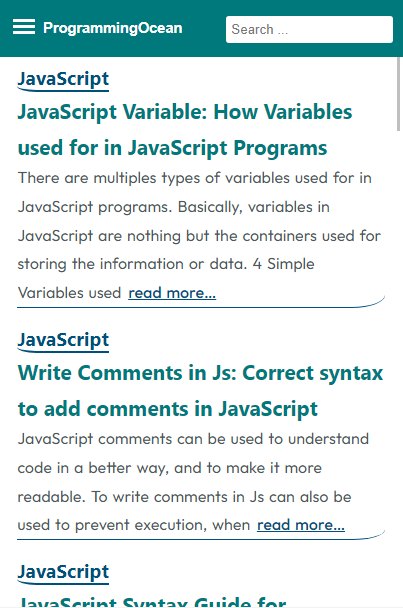Image resolution: width=403 pixels, height=608 pixels.
Task: Go to ProgrammingOcean home via logo
Action: tap(112, 28)
